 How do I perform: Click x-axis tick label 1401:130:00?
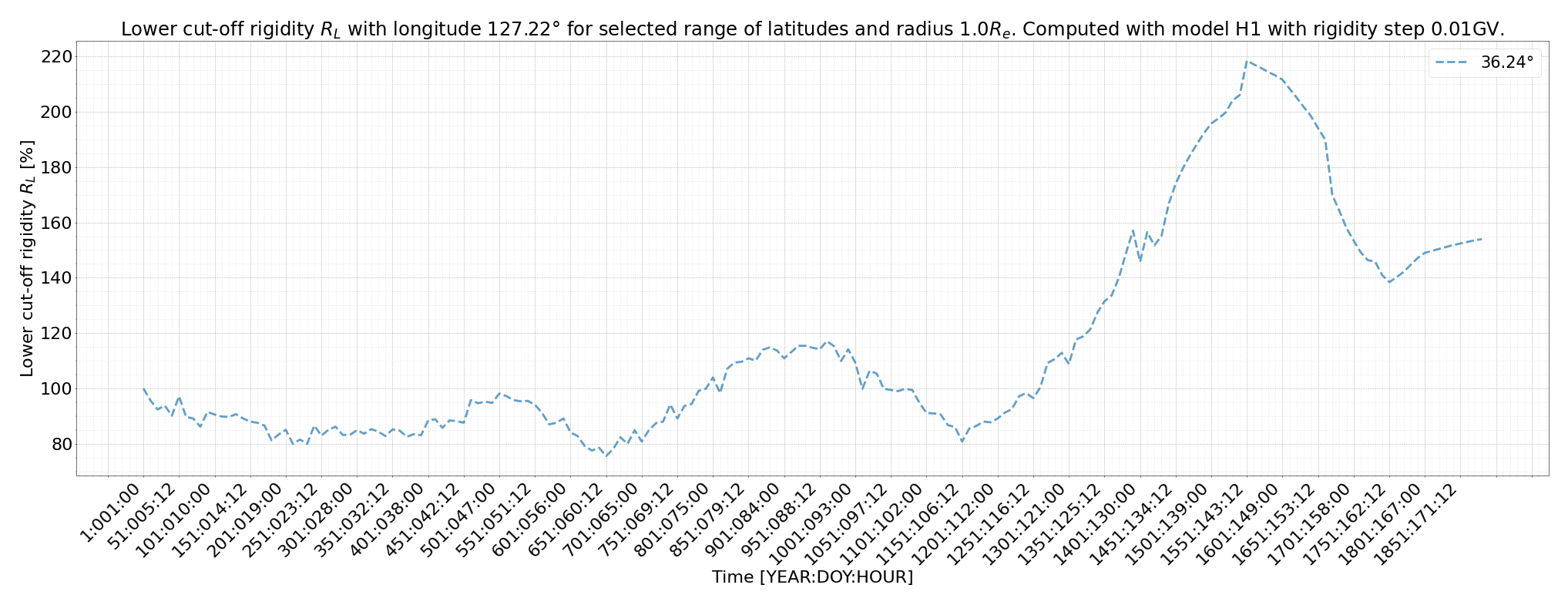pyautogui.click(x=1095, y=524)
